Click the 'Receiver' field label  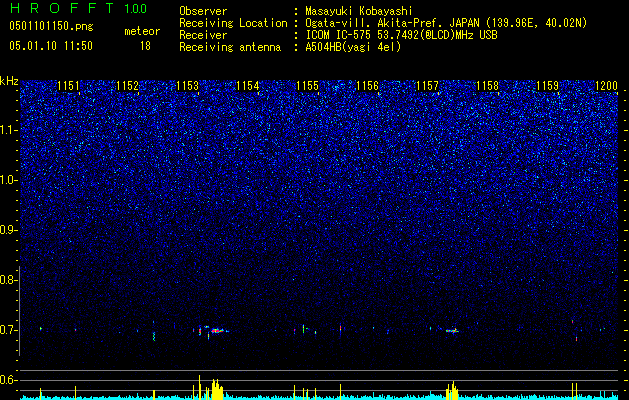coord(203,35)
